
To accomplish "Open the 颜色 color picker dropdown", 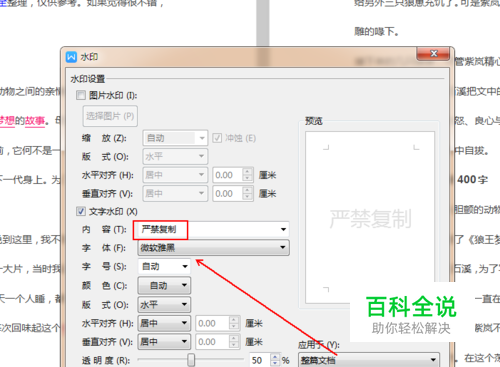I will click(164, 285).
